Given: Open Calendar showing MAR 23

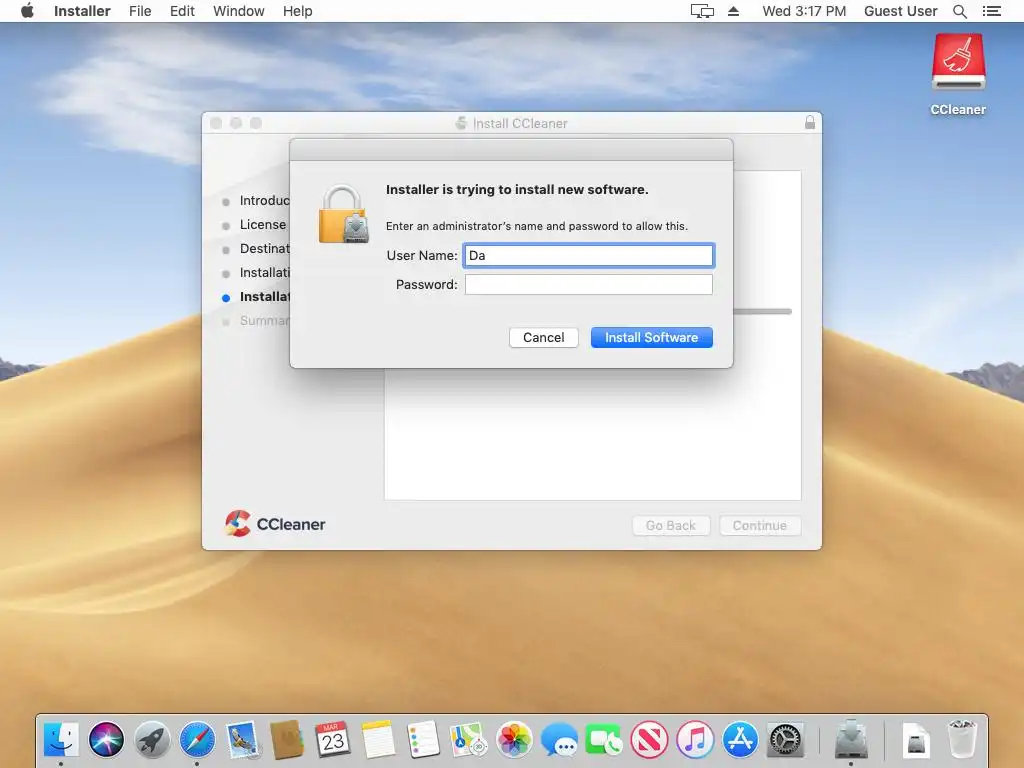Looking at the screenshot, I should click(333, 740).
